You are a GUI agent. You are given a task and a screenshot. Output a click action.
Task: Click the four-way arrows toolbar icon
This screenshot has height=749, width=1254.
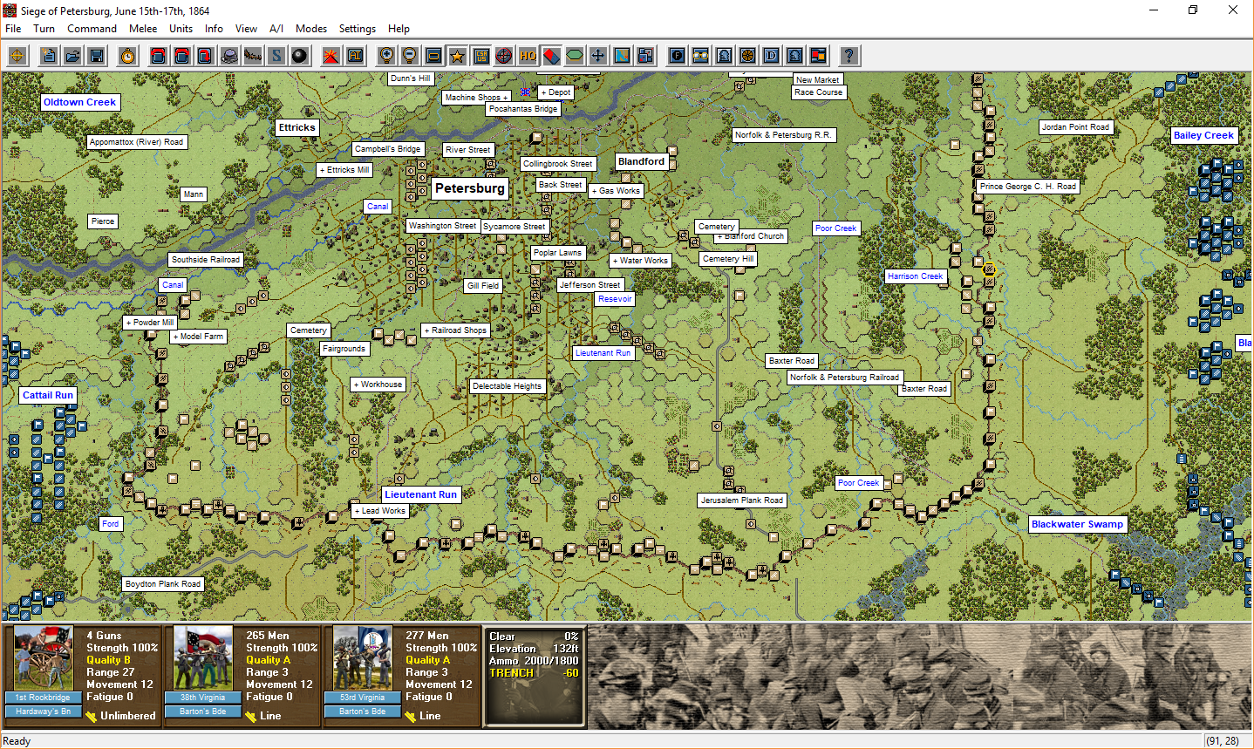point(598,56)
